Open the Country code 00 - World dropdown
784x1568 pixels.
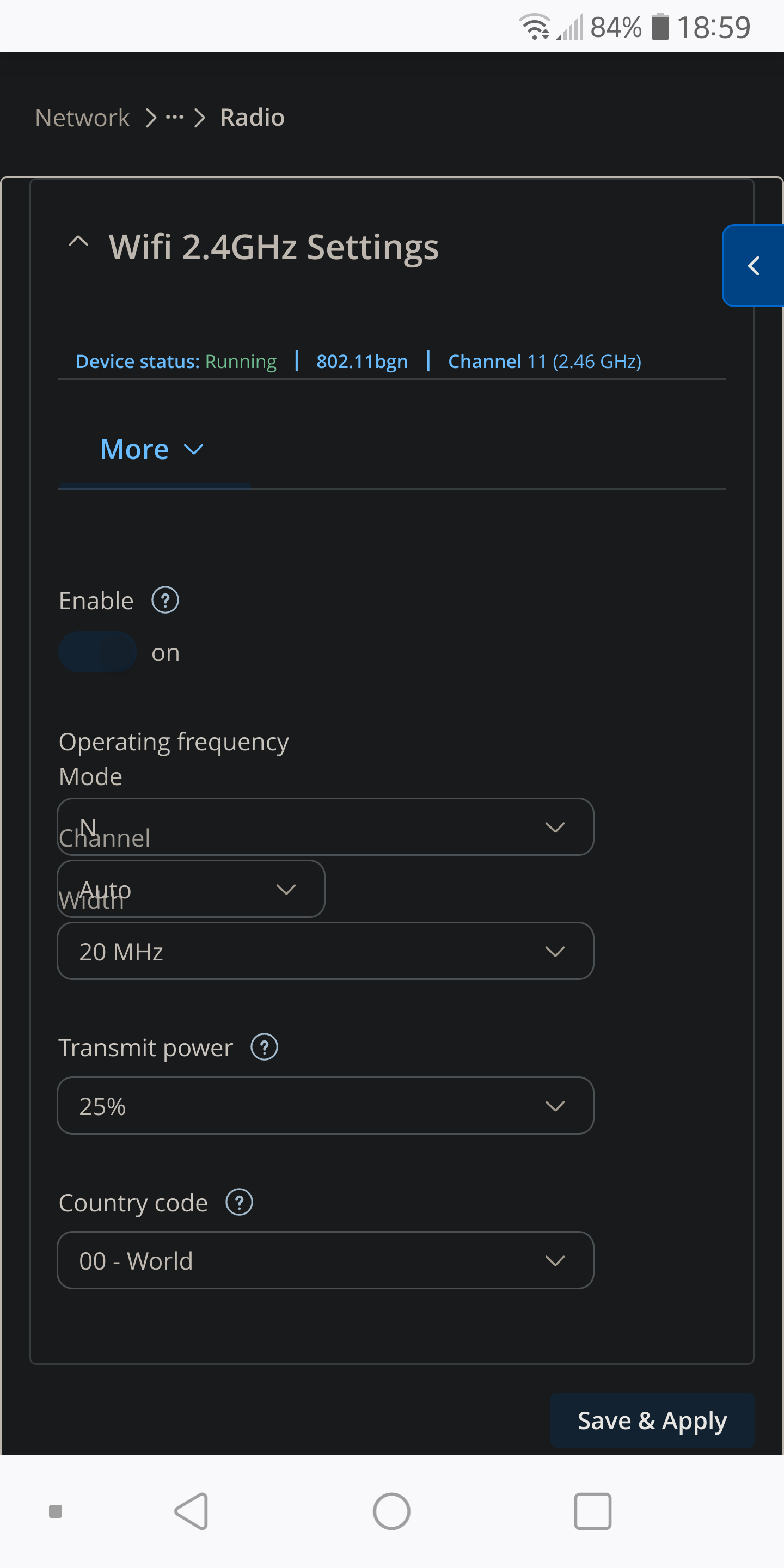[325, 1260]
